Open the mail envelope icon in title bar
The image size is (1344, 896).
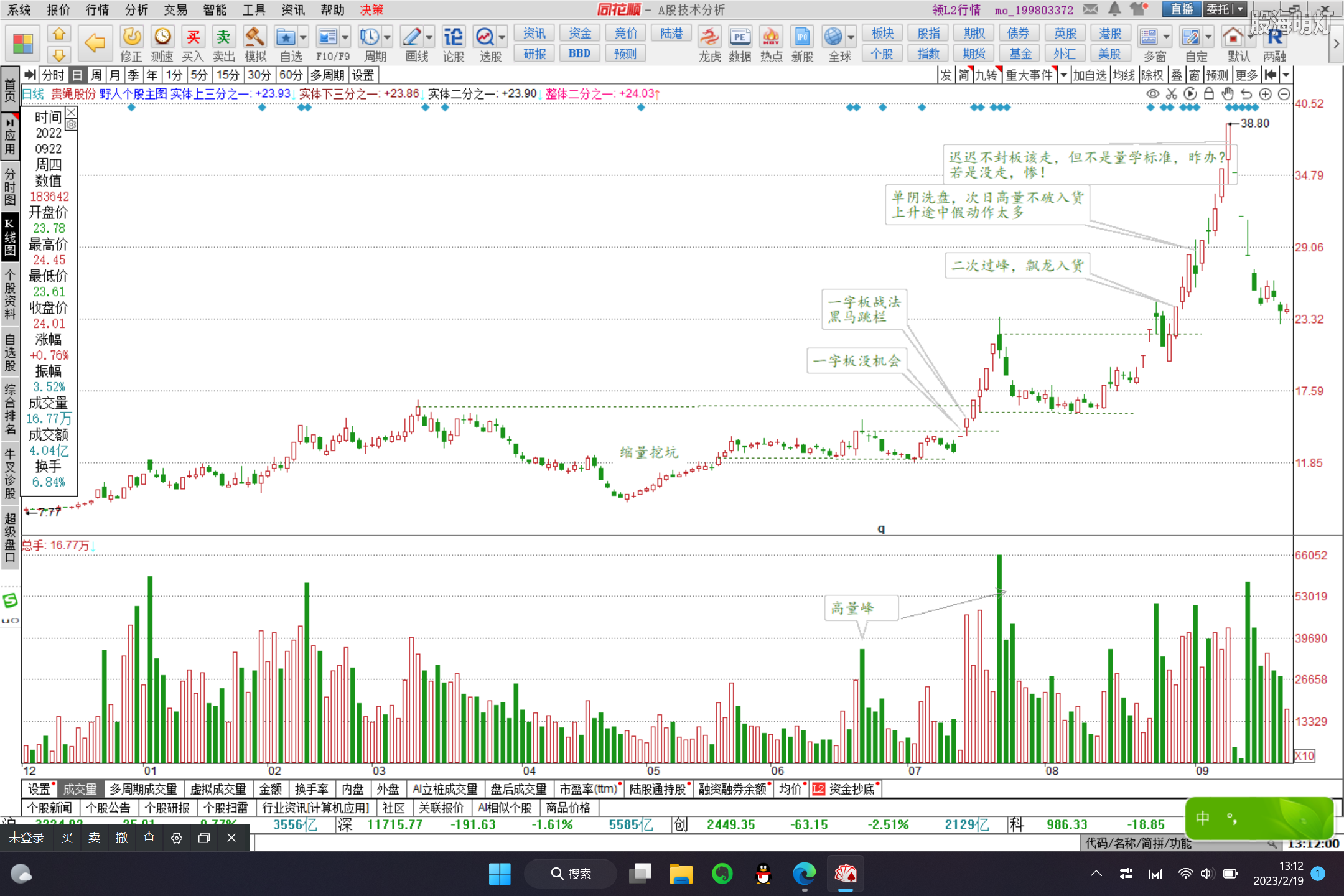coord(1090,9)
